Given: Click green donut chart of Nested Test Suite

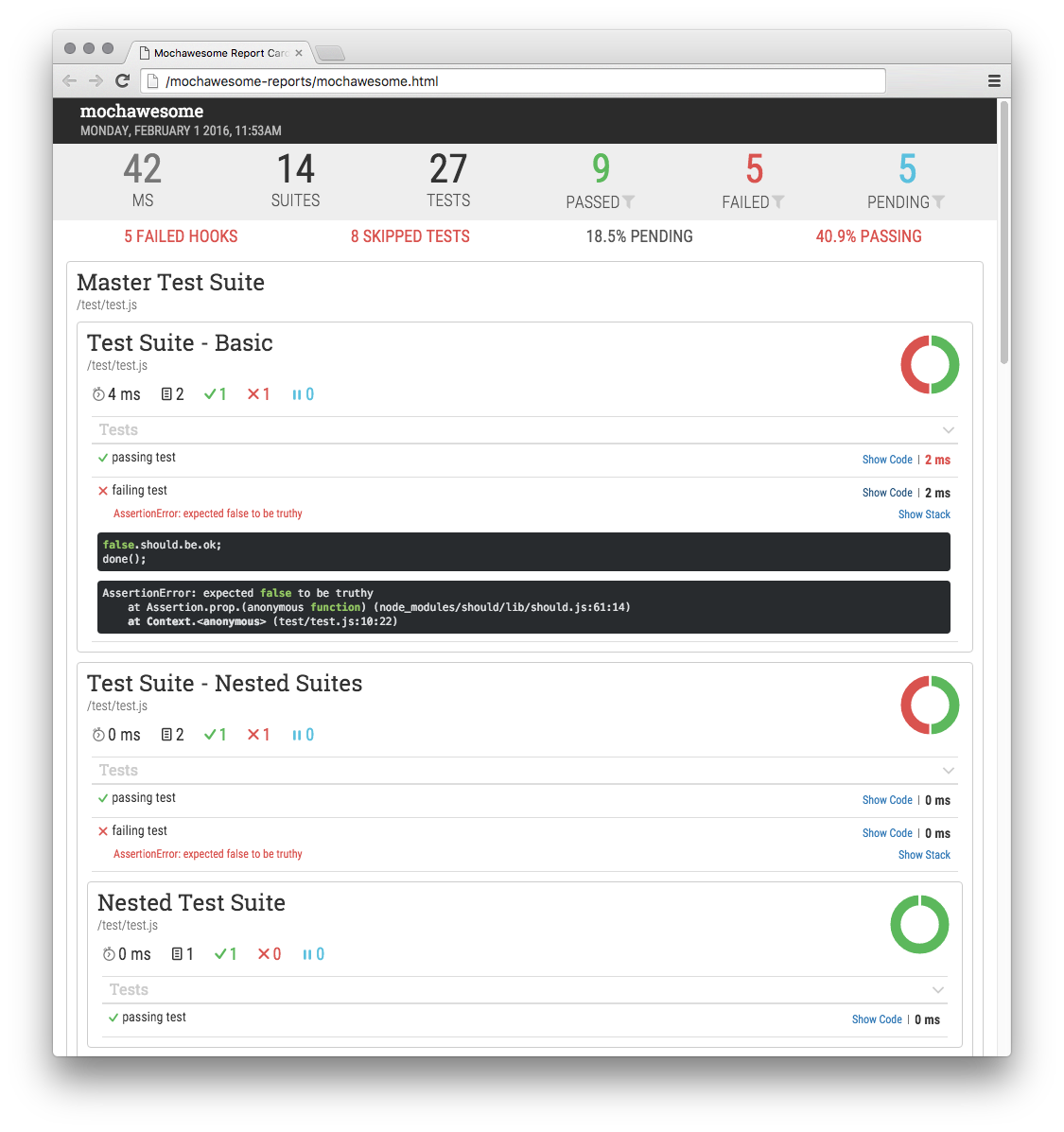Looking at the screenshot, I should (919, 925).
